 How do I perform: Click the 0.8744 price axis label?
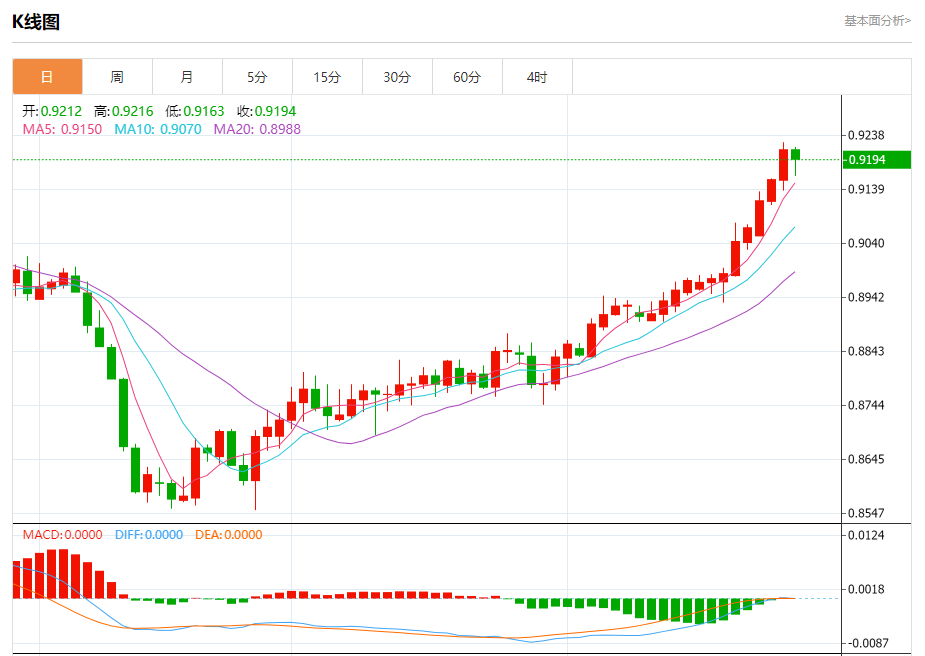pyautogui.click(x=866, y=405)
